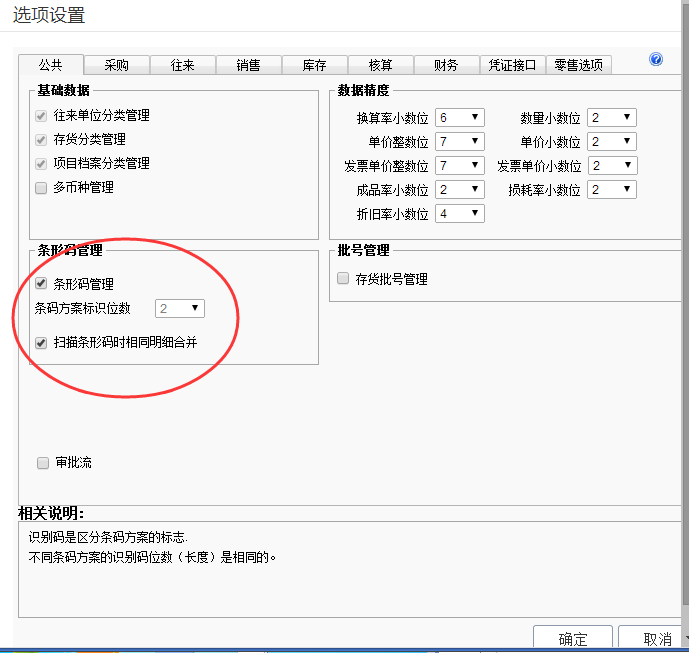Image resolution: width=689 pixels, height=653 pixels.
Task: Open the 条码方案标识位数 dropdown
Action: [x=180, y=308]
